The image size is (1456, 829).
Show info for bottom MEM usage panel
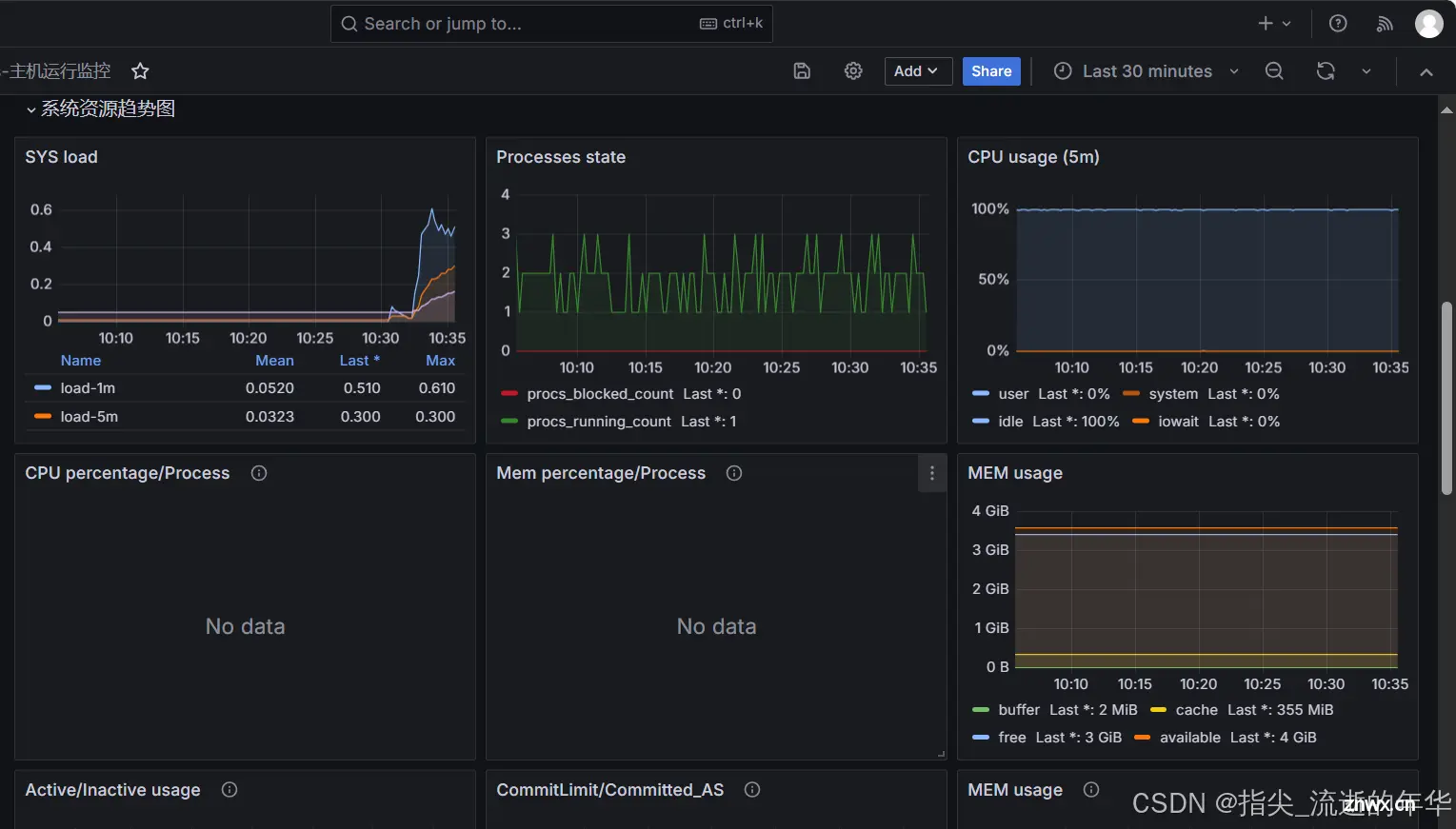tap(1091, 790)
